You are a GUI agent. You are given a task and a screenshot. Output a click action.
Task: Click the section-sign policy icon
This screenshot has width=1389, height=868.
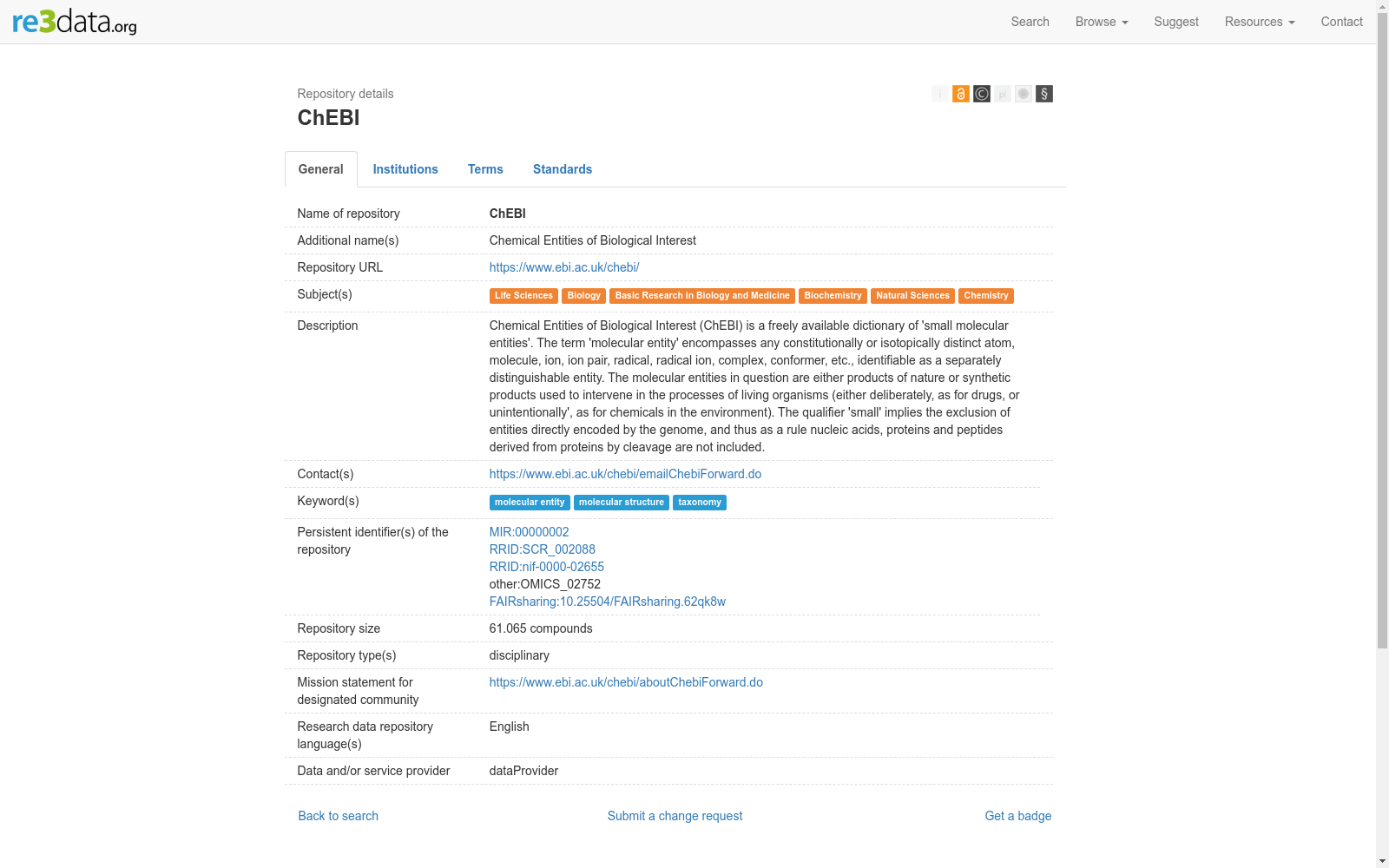point(1044,94)
